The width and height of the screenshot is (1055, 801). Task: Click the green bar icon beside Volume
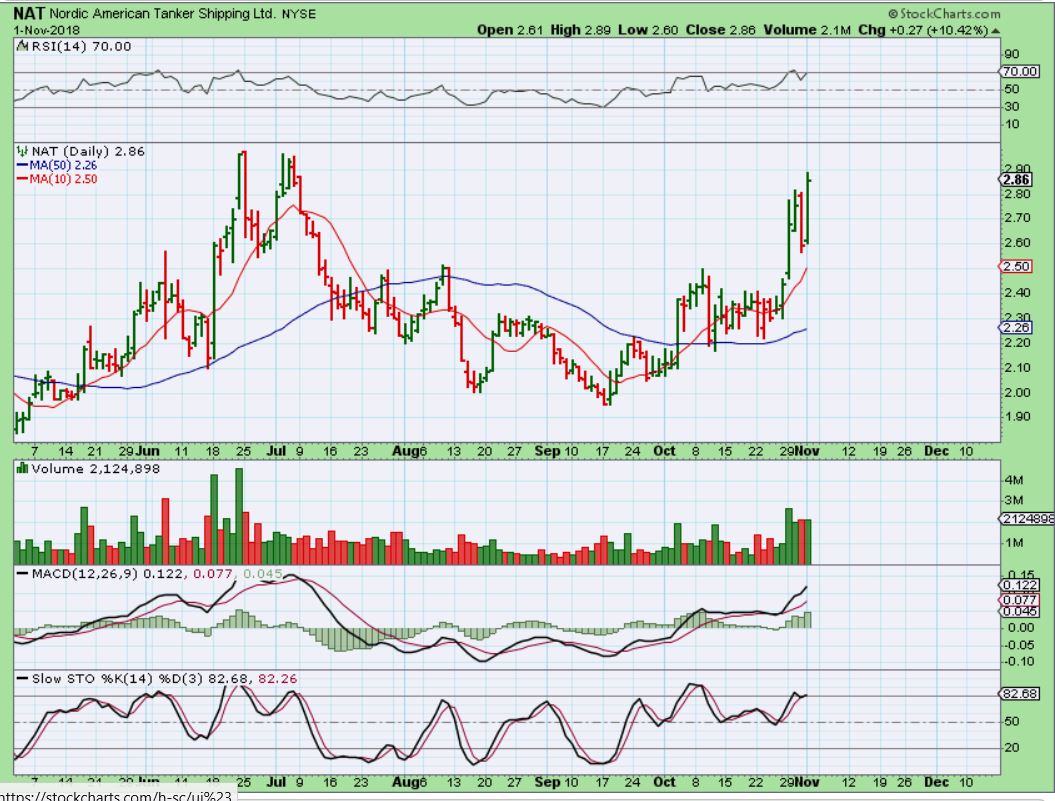pos(22,468)
